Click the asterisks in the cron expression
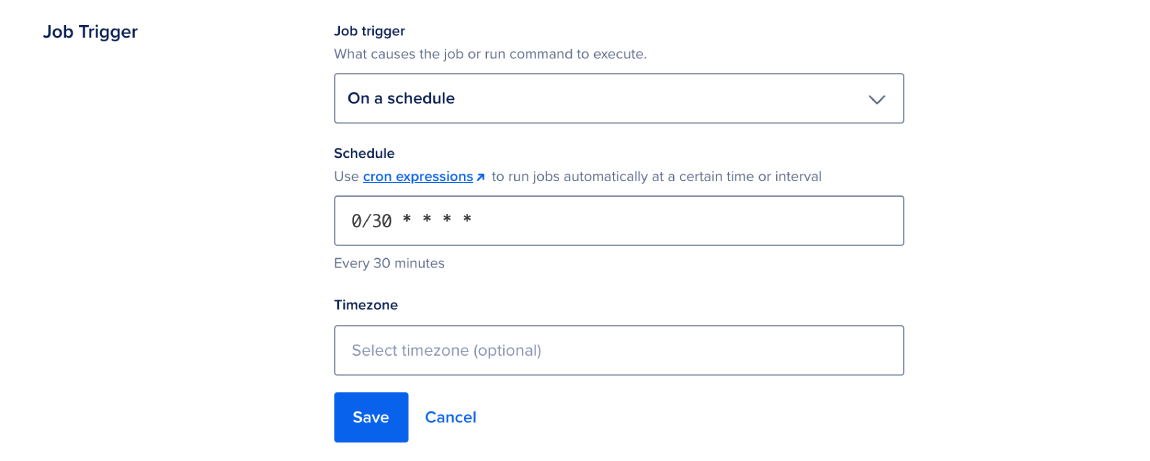Image resolution: width=1150 pixels, height=461 pixels. (436, 221)
